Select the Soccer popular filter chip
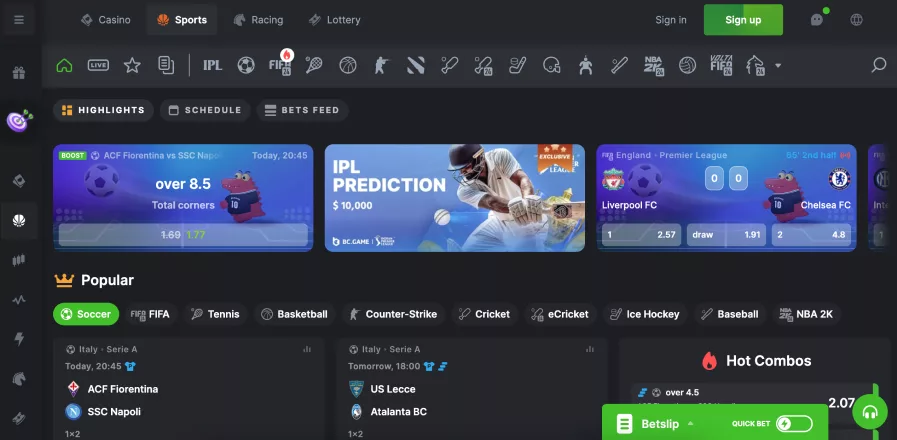 point(86,314)
